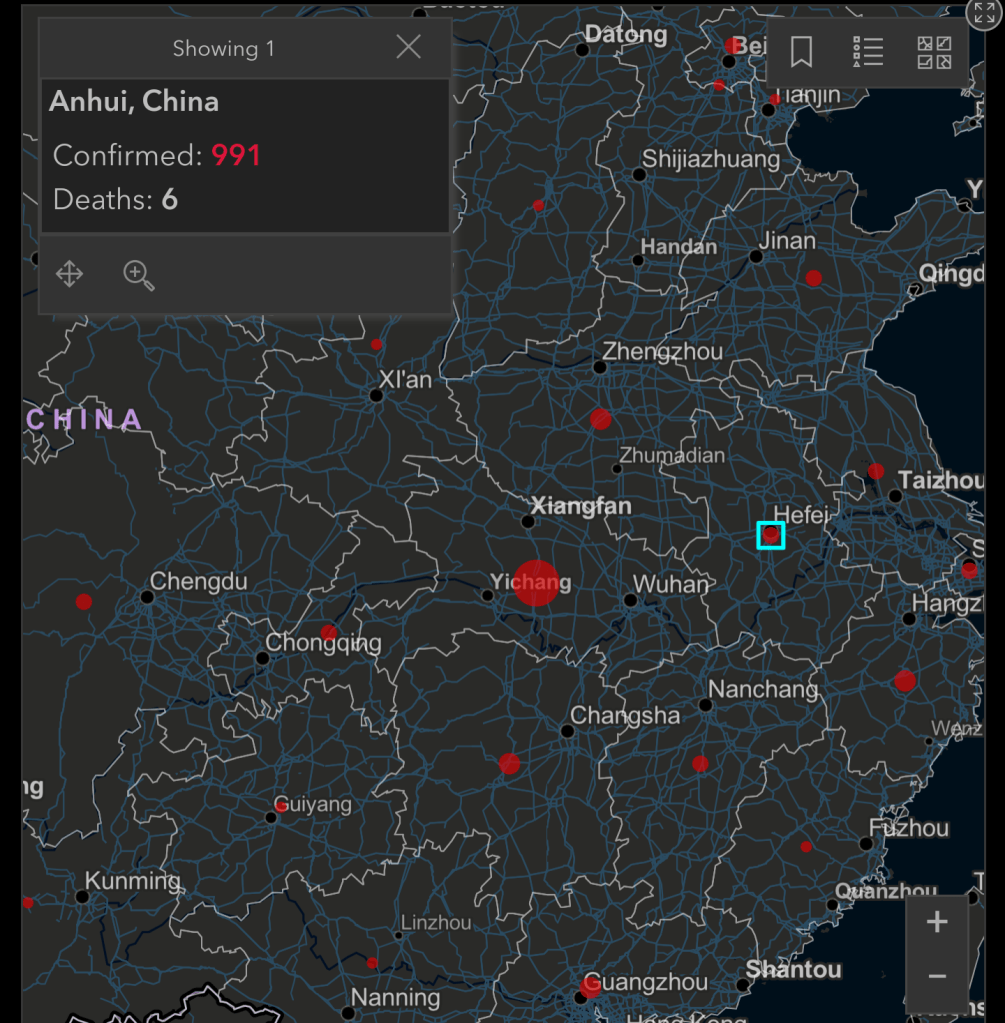Zoom out with the minus button

coord(936,976)
